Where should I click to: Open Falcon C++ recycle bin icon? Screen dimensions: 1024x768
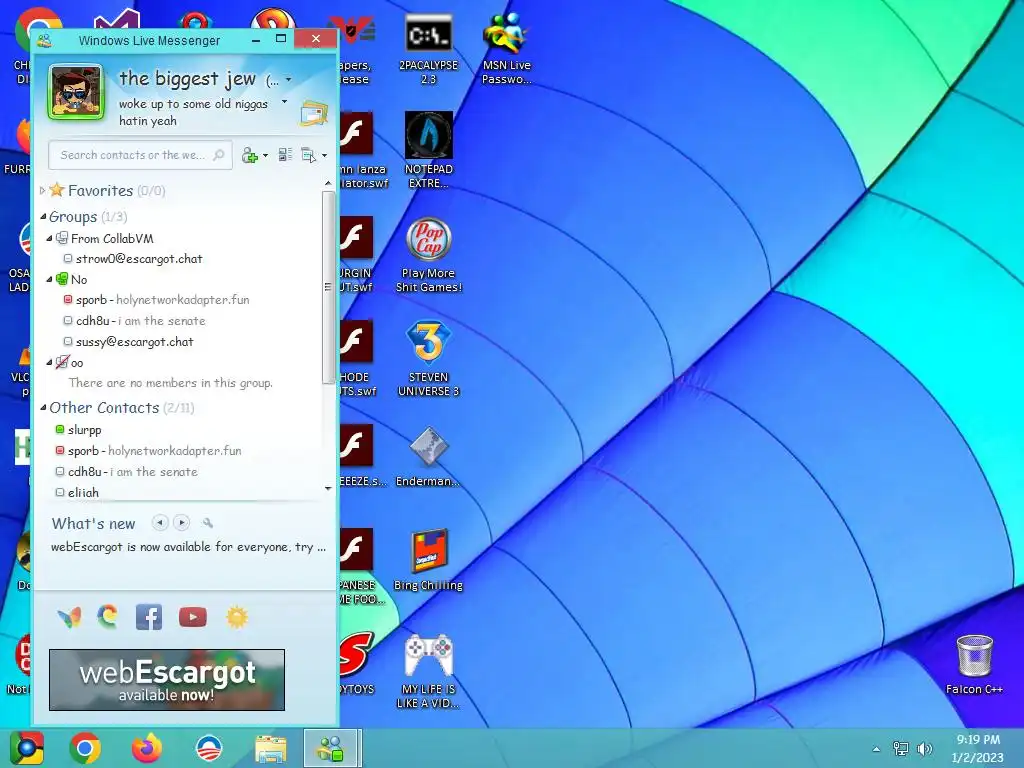pos(974,665)
